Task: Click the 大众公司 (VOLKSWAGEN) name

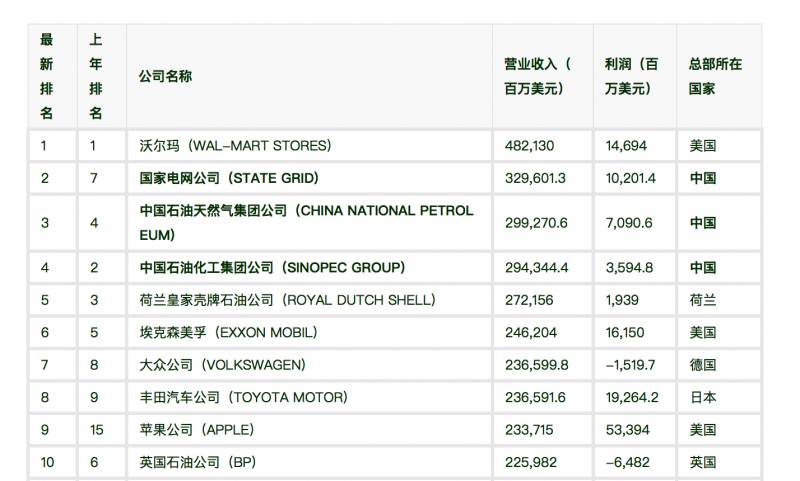Action: coord(223,365)
